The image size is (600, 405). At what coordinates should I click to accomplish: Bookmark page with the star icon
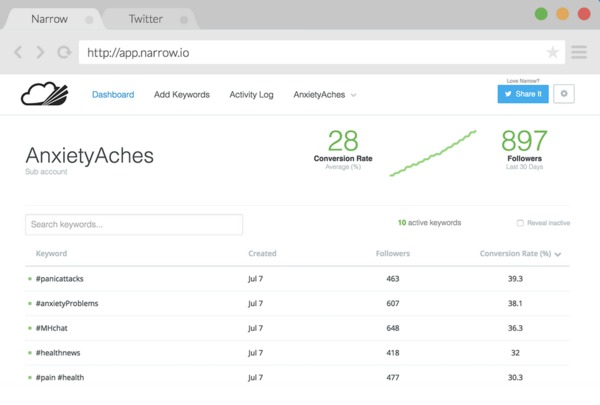coord(552,52)
